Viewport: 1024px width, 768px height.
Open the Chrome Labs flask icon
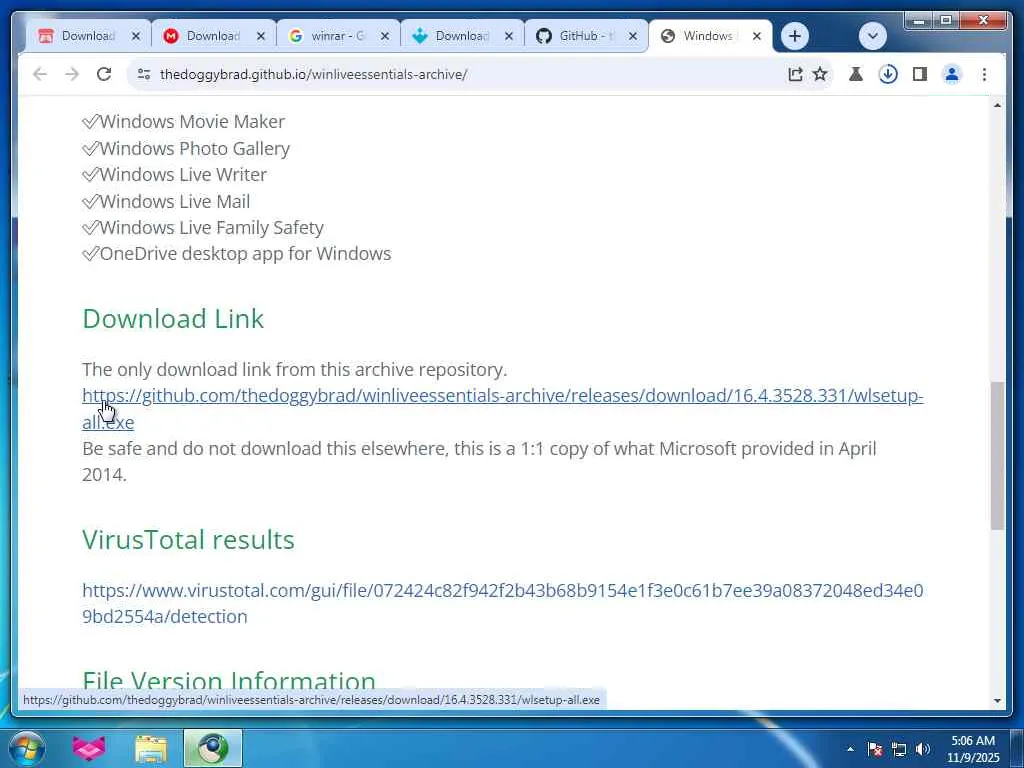coord(856,74)
